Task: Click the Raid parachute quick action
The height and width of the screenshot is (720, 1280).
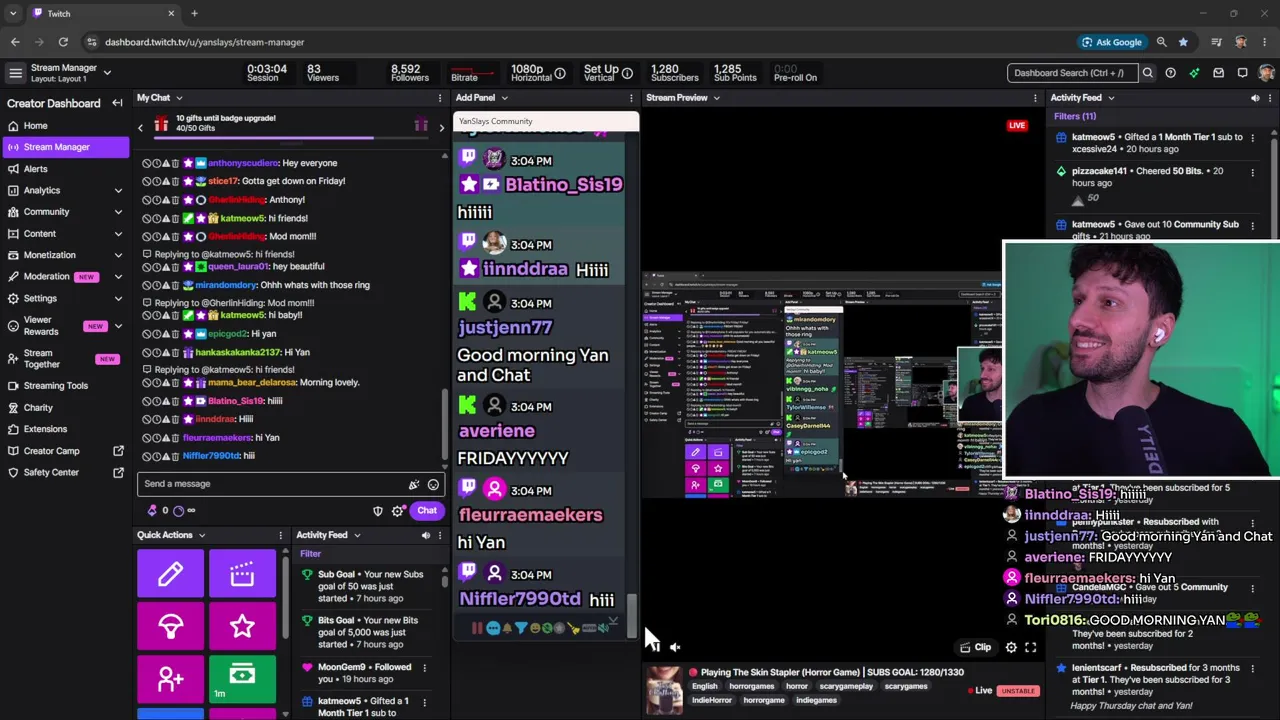Action: pyautogui.click(x=170, y=626)
